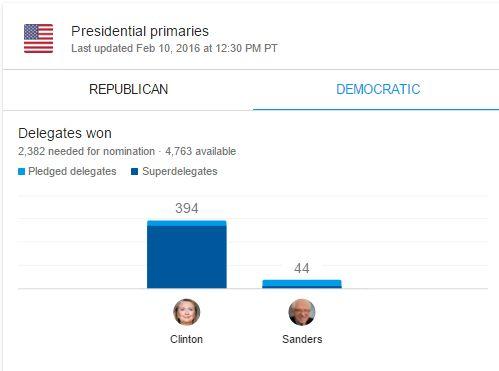Click the Last updated timestamp text
499x371 pixels.
pyautogui.click(x=174, y=48)
